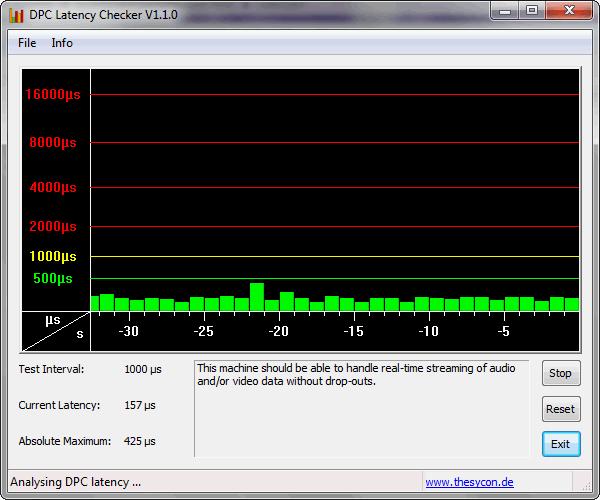The width and height of the screenshot is (600, 500).
Task: Click the 2000µs axis label
Action: tap(53, 226)
